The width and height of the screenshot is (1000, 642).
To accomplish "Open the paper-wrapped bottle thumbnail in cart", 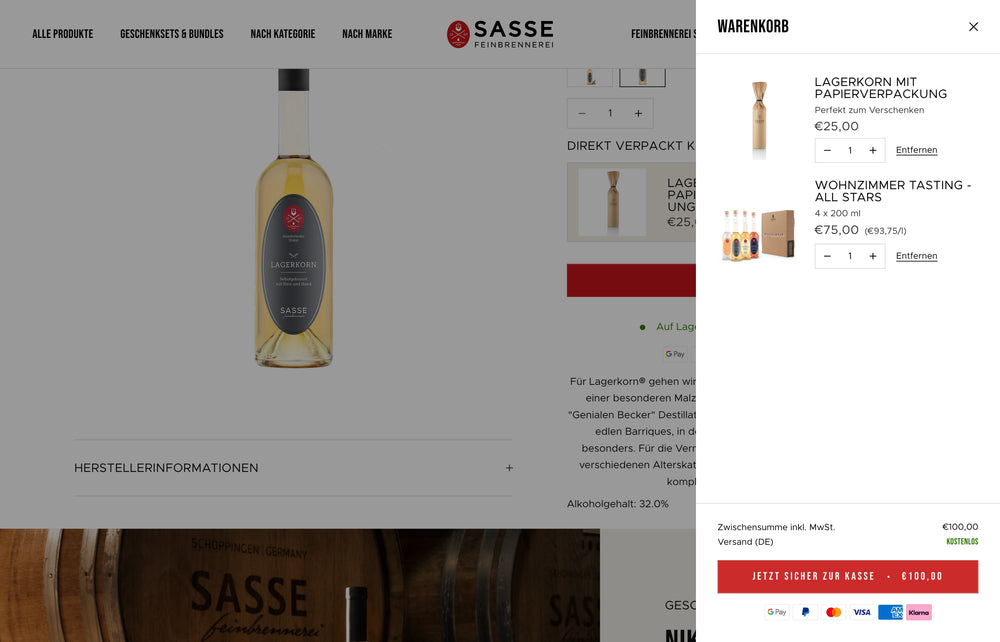I will point(759,119).
